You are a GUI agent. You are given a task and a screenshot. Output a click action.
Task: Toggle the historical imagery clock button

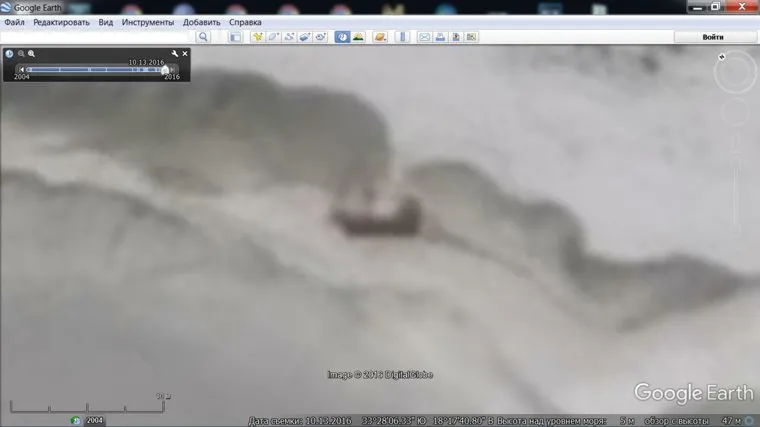(342, 37)
